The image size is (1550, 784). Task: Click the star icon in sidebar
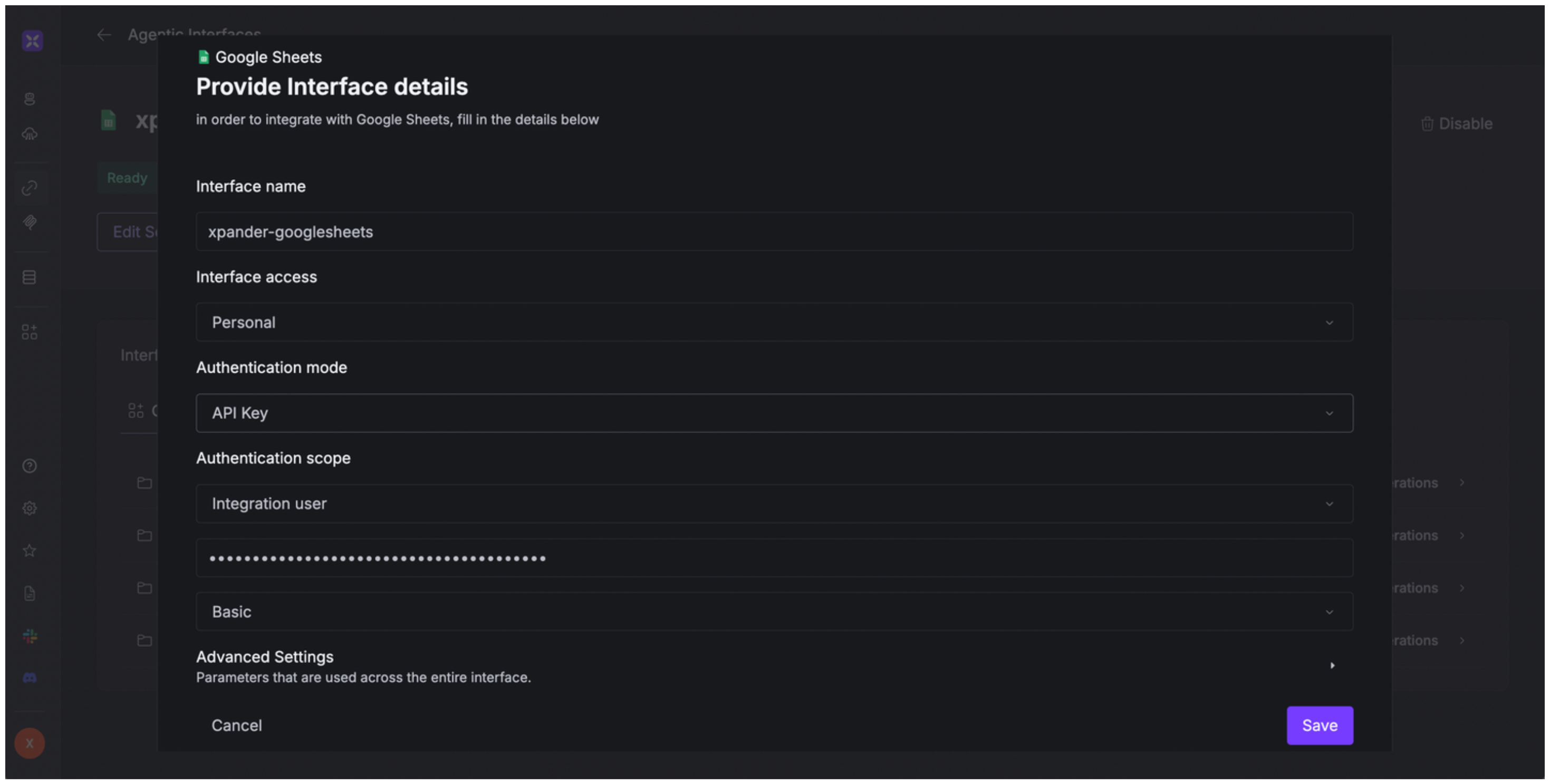click(x=30, y=550)
